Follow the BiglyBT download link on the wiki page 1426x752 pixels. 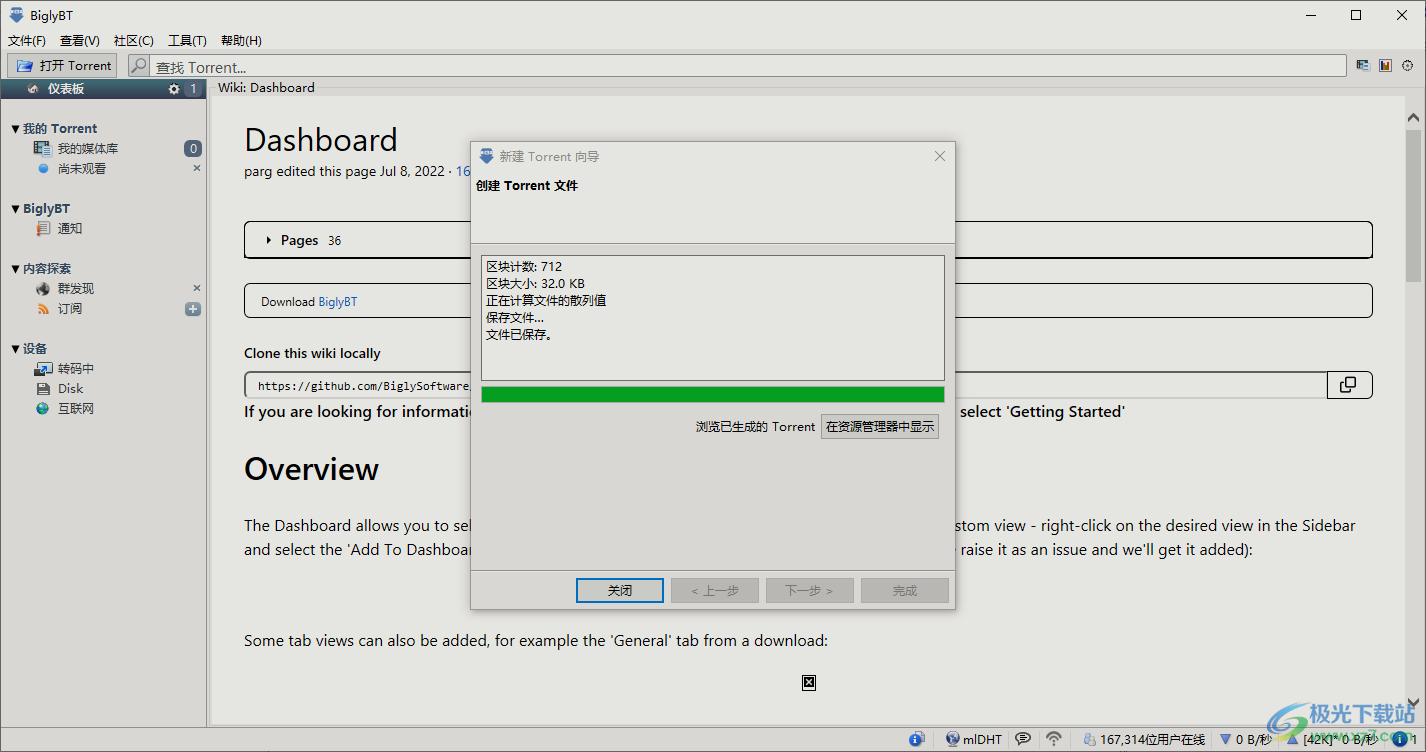pos(338,301)
